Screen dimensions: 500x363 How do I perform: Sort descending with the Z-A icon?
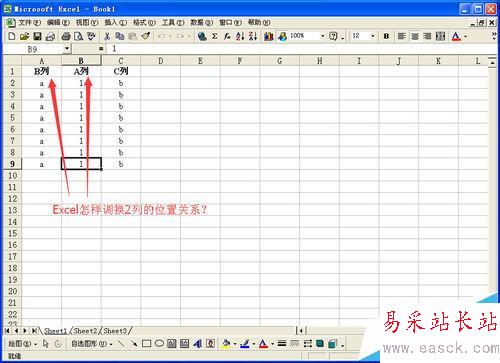pyautogui.click(x=253, y=36)
